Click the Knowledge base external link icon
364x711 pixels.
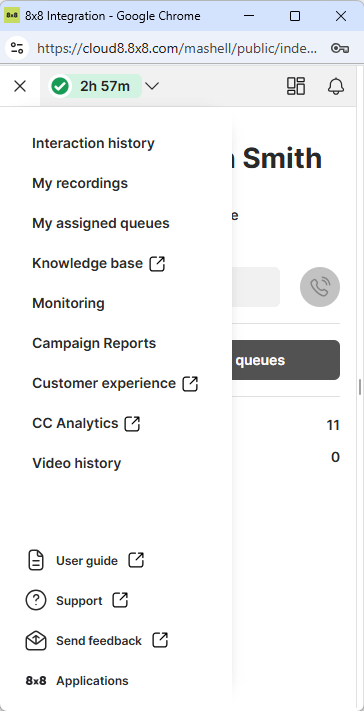point(157,263)
